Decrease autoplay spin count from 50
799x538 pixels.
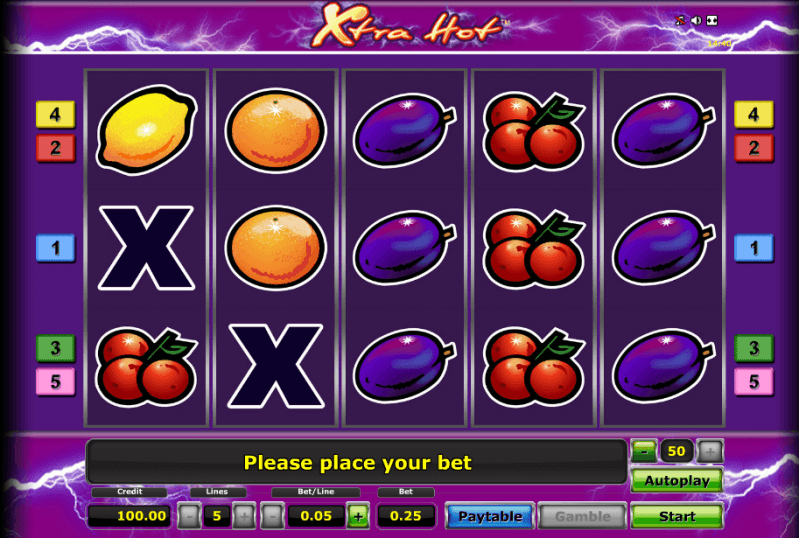(645, 451)
